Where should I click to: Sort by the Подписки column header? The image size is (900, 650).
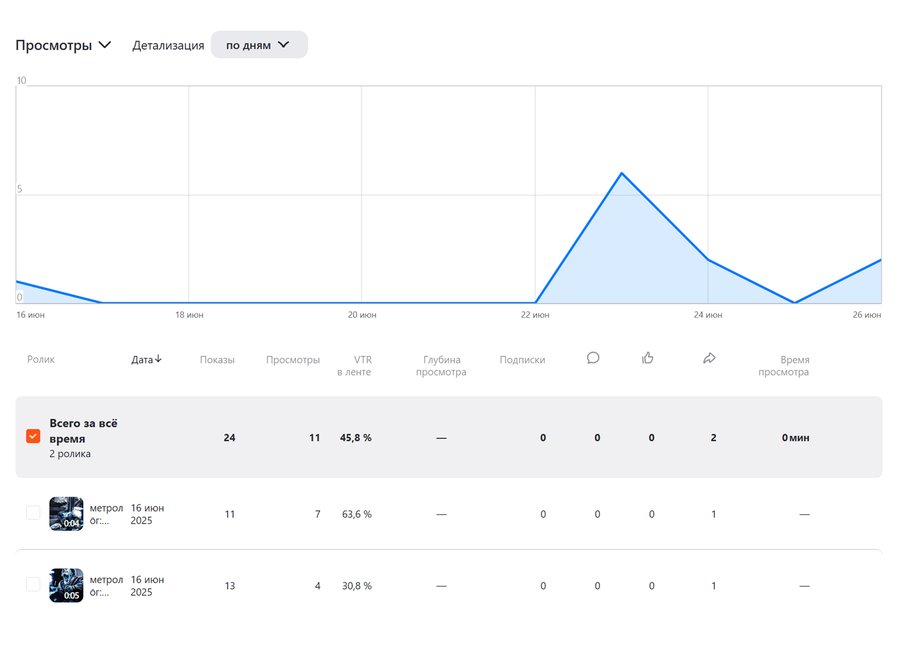pos(522,360)
